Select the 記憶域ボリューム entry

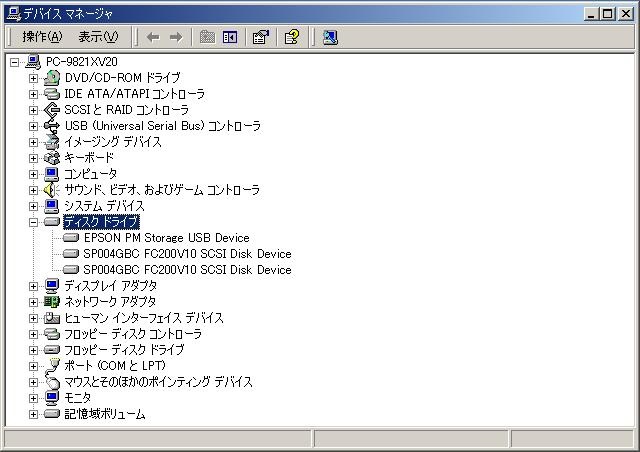(104, 414)
